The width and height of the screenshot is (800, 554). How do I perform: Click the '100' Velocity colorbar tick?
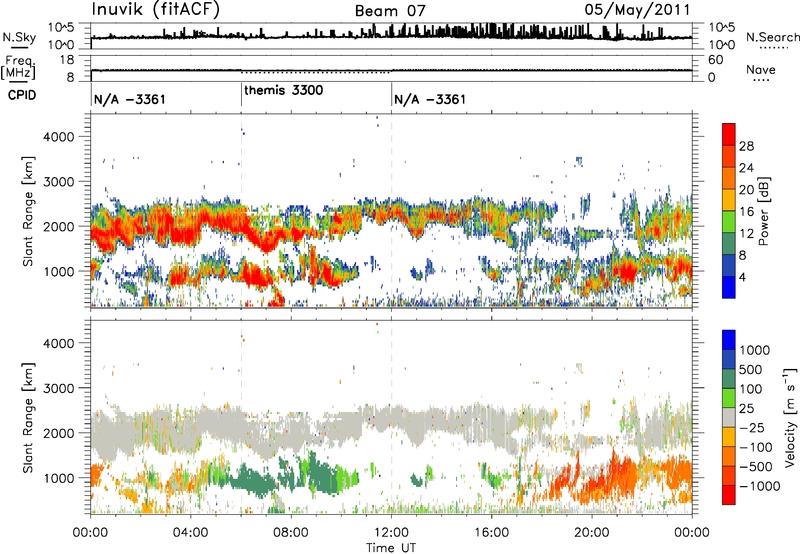[x=751, y=389]
